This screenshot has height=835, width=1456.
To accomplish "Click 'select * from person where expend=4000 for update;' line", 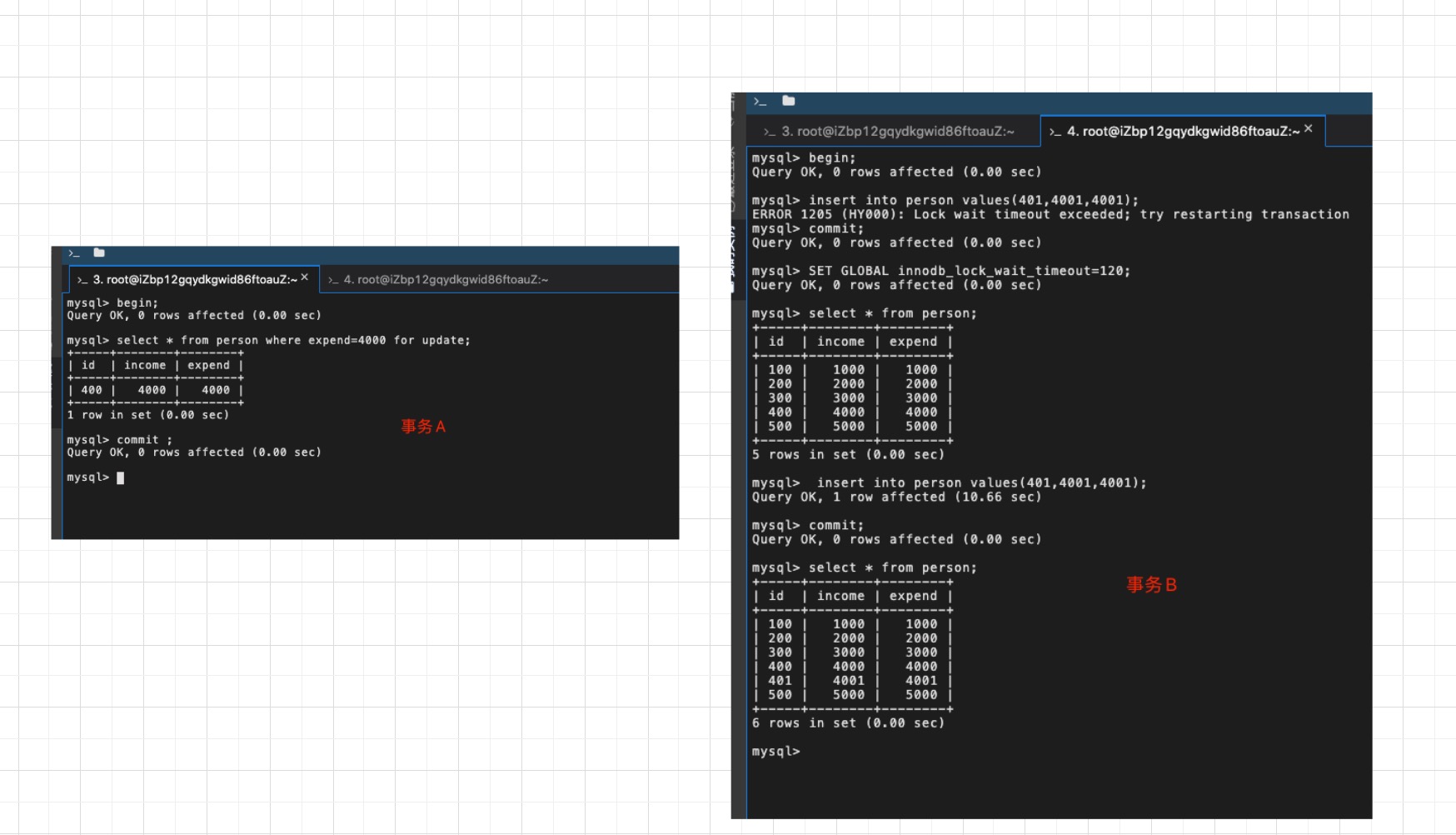I will [268, 340].
